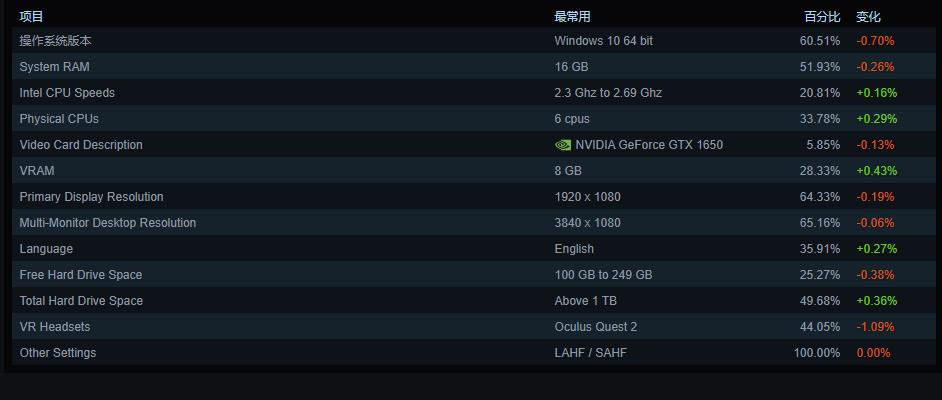Open the Physical CPUs row details
The width and height of the screenshot is (942, 400).
point(59,119)
